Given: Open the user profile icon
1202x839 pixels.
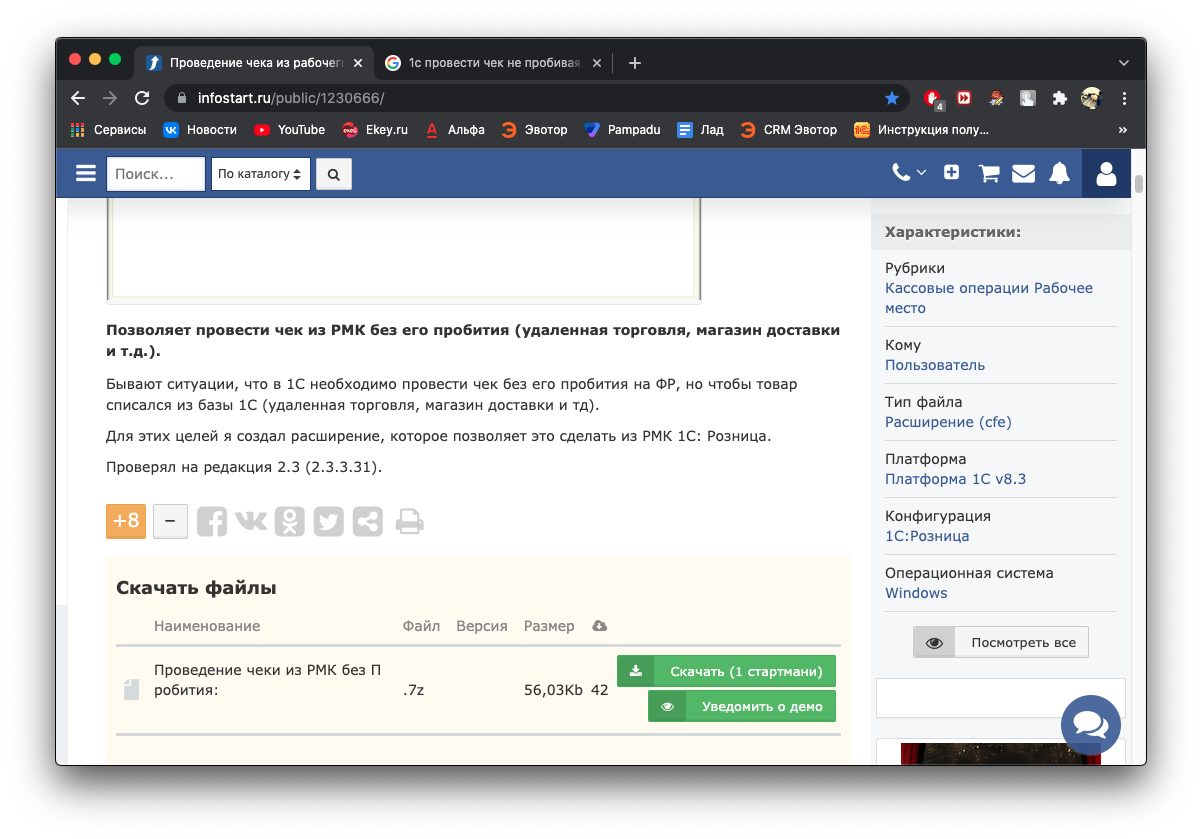Looking at the screenshot, I should click(1106, 173).
